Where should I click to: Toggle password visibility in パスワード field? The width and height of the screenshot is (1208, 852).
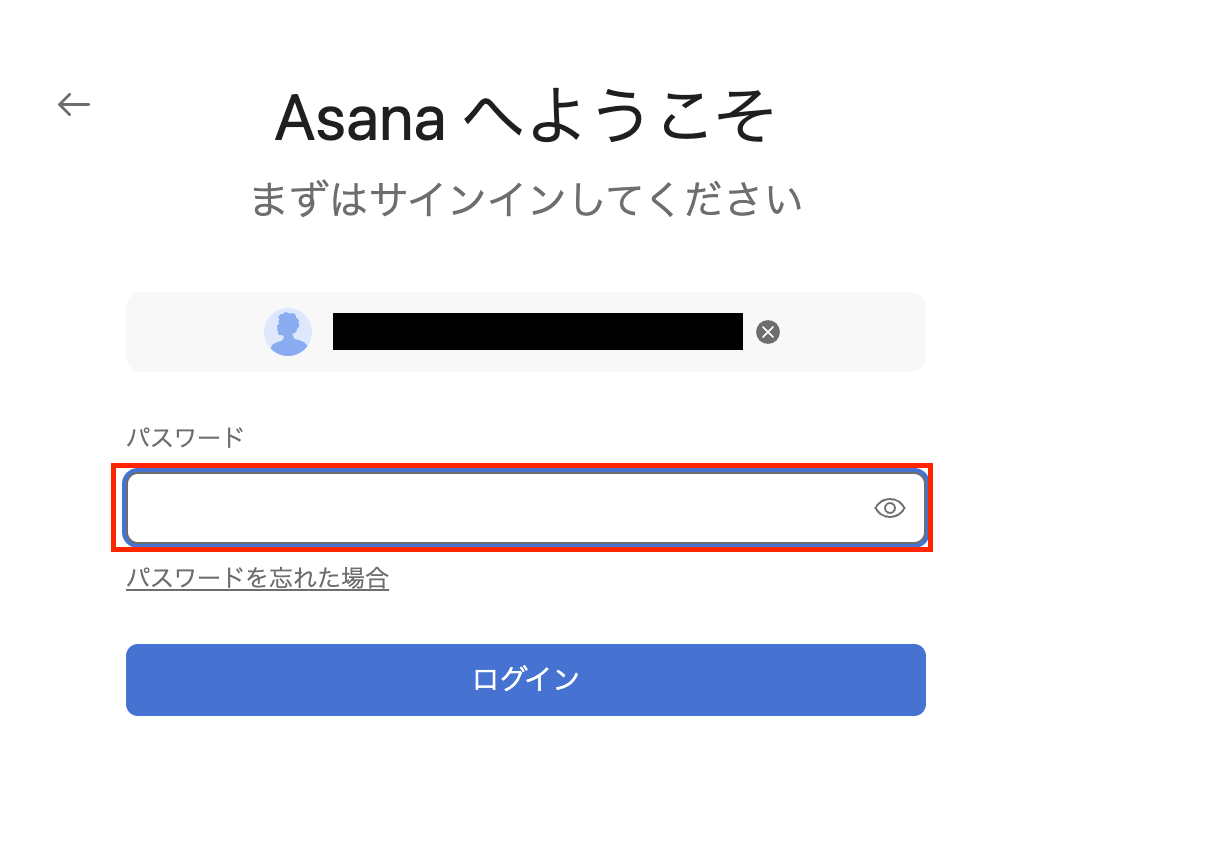tap(889, 508)
